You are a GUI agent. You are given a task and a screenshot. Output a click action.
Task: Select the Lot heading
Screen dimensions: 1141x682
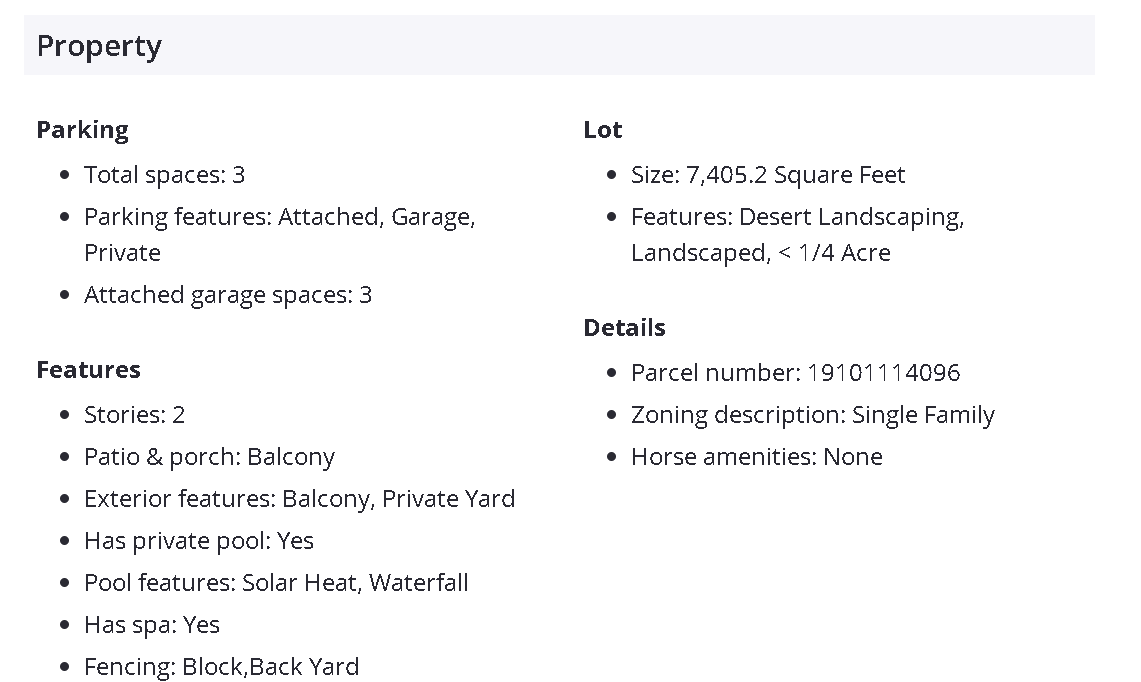(602, 130)
